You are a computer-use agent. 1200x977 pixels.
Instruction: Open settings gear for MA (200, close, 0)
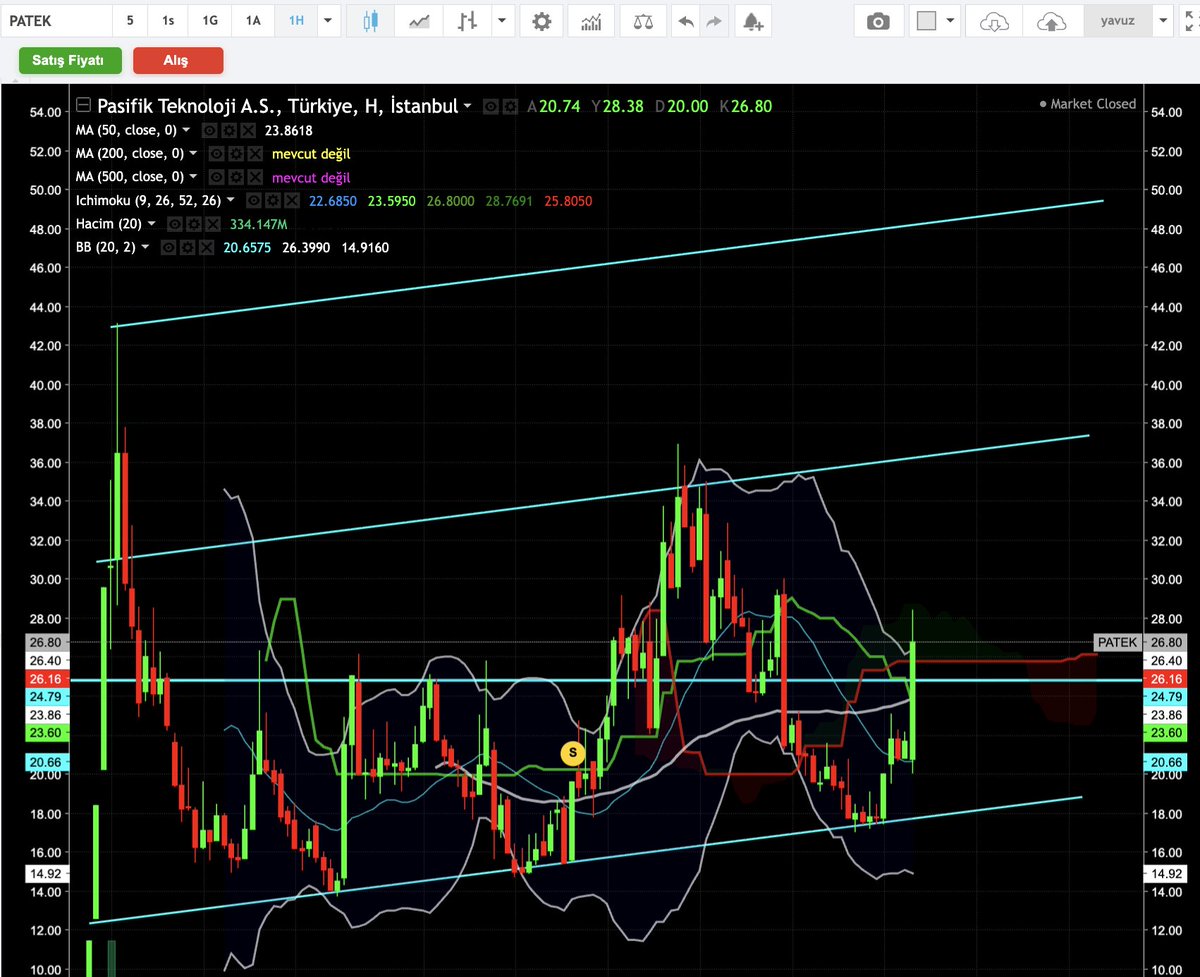[234, 154]
